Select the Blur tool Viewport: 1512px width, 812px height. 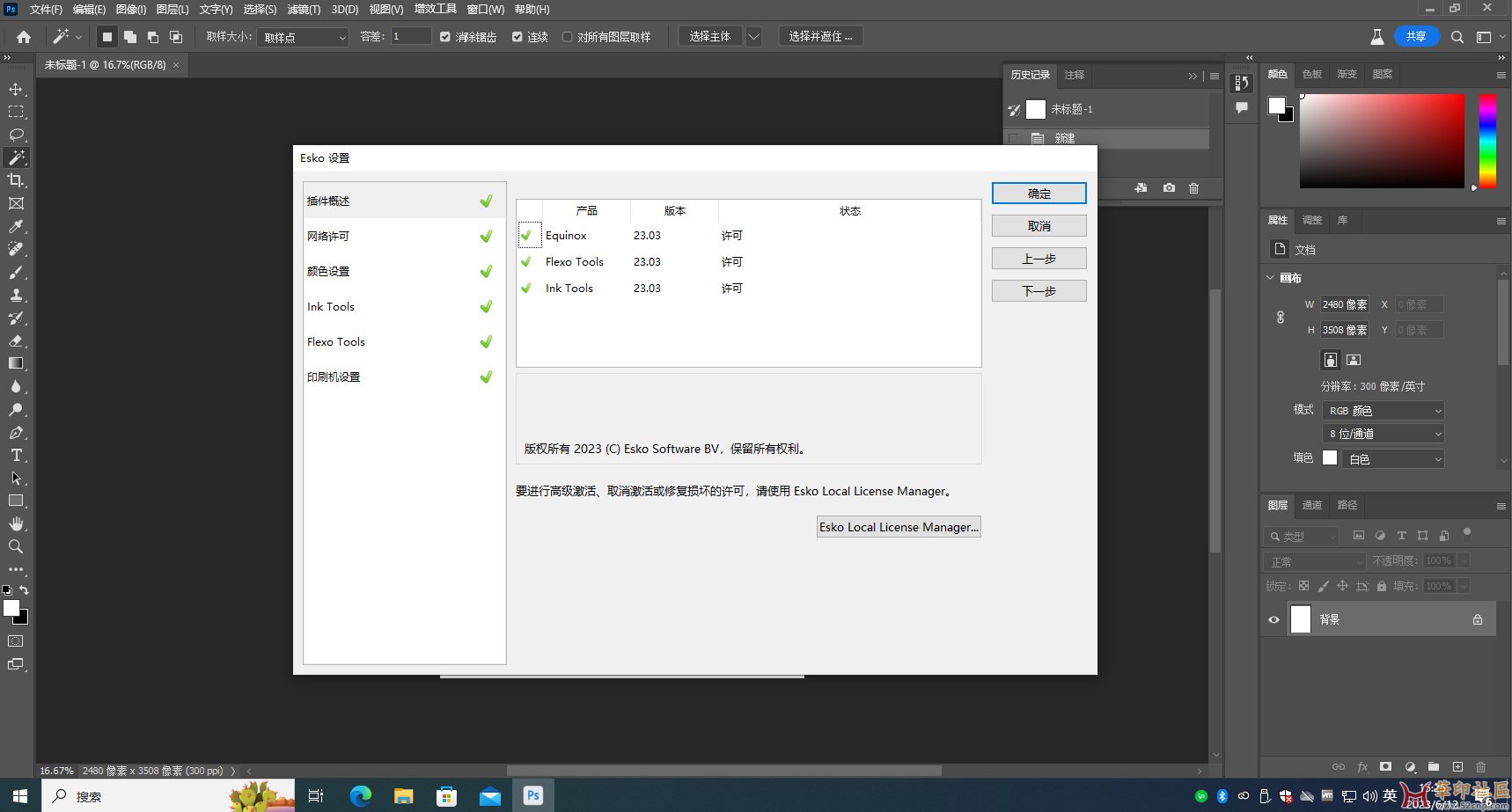point(16,386)
